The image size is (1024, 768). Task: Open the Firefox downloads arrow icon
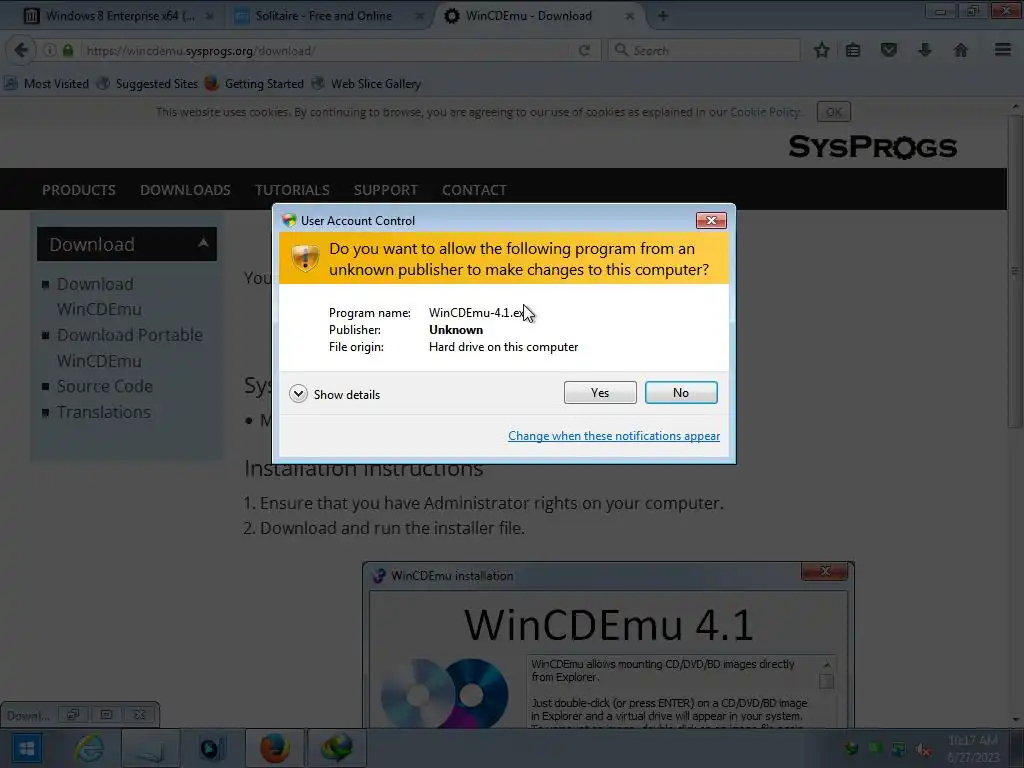(925, 50)
